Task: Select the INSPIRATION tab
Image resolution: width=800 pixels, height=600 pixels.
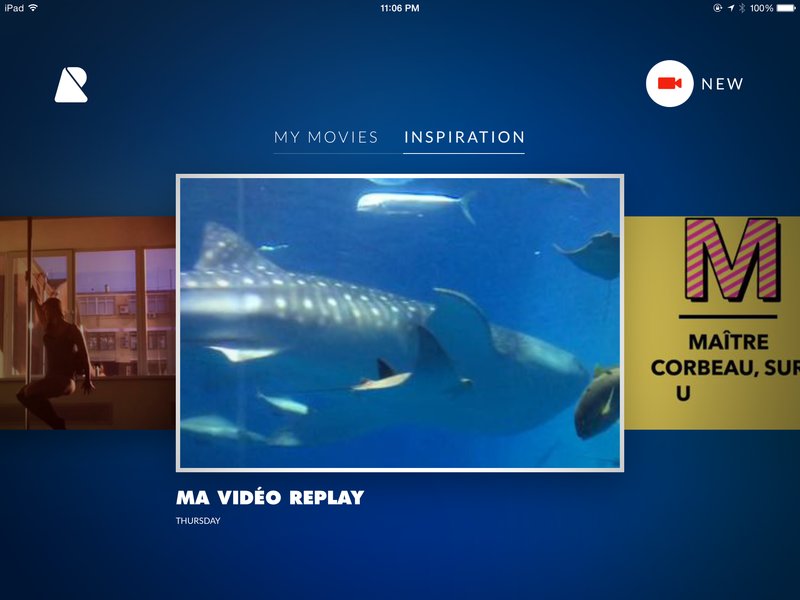Action: 464,137
